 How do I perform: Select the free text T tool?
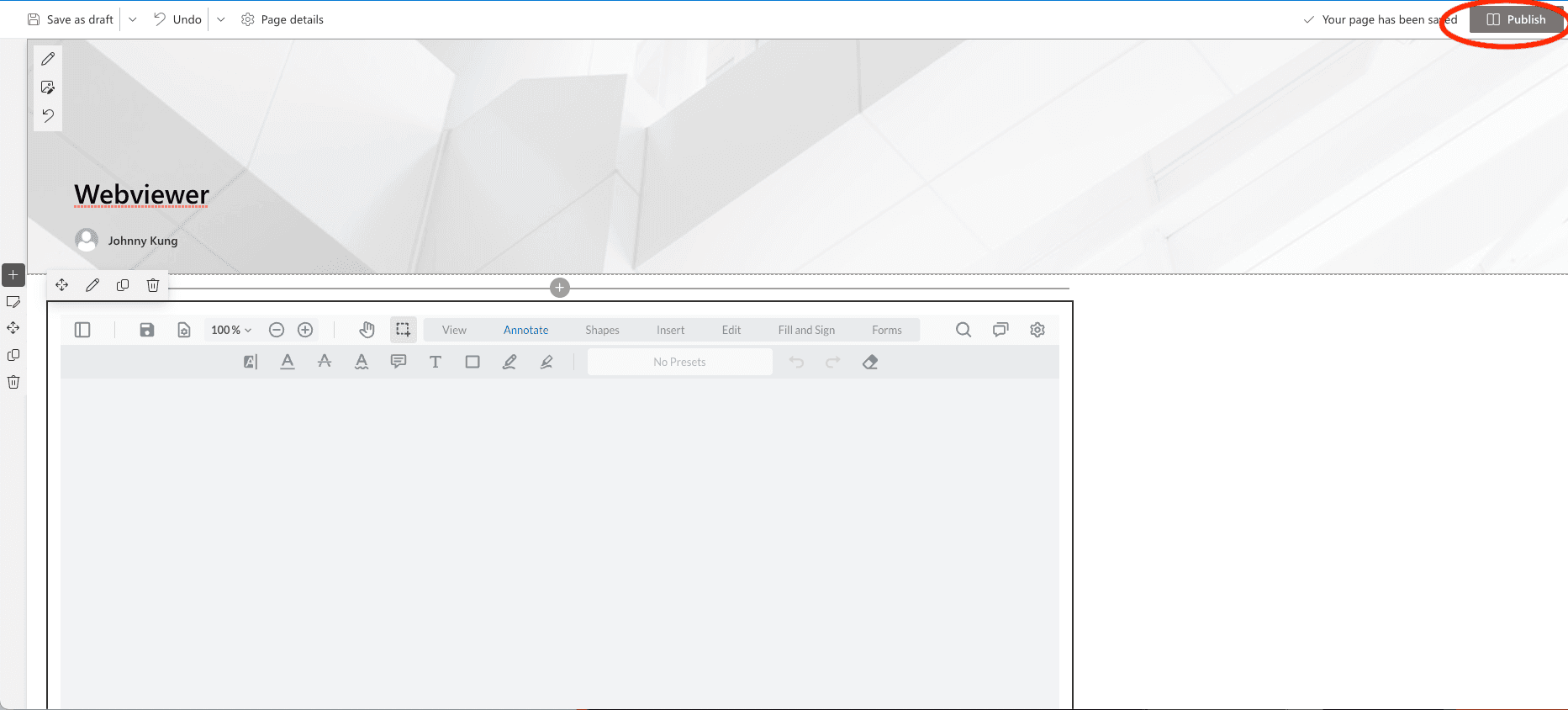coord(436,362)
